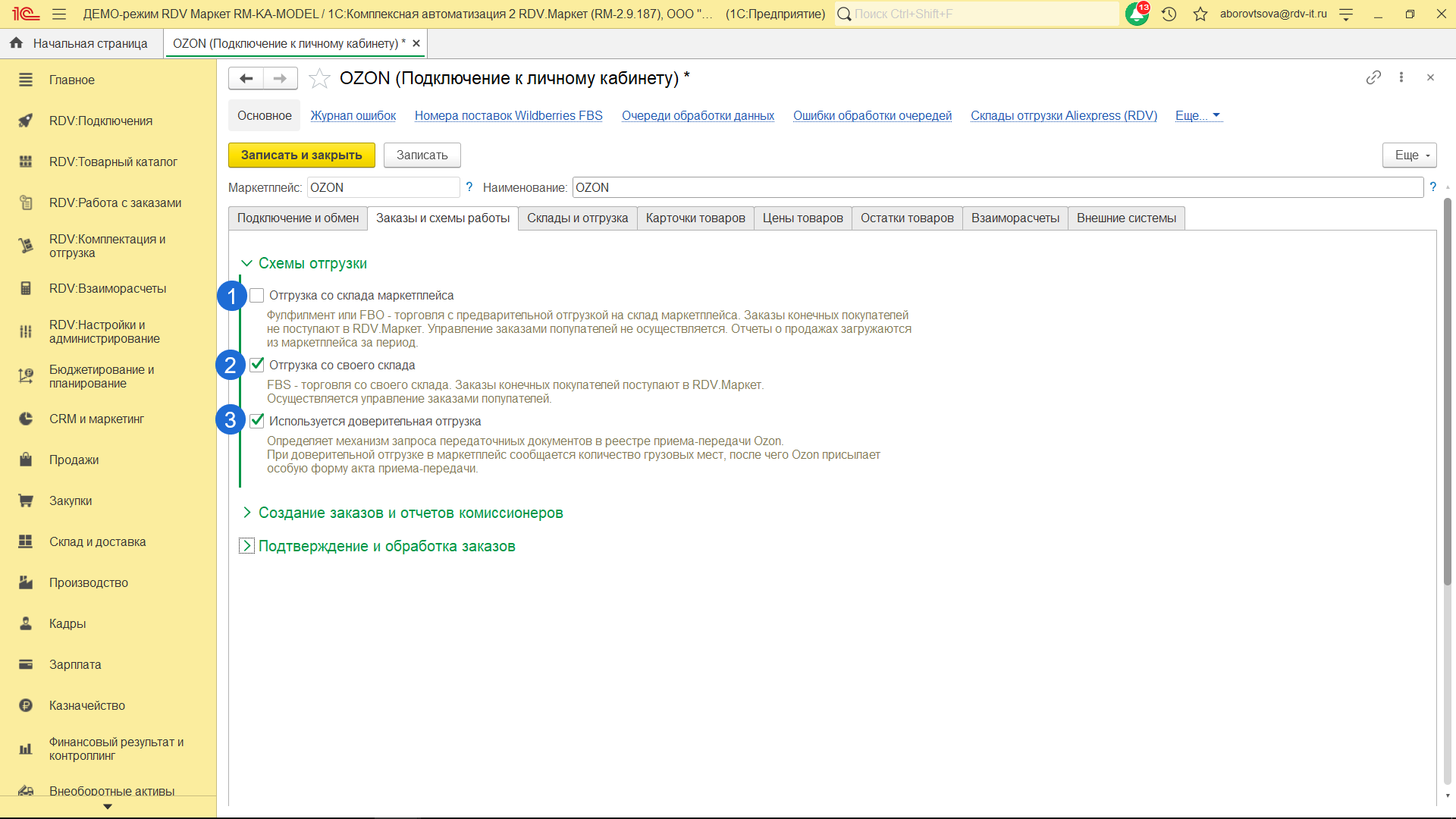The height and width of the screenshot is (819, 1456).
Task: Open the history clock icon
Action: pyautogui.click(x=1169, y=14)
